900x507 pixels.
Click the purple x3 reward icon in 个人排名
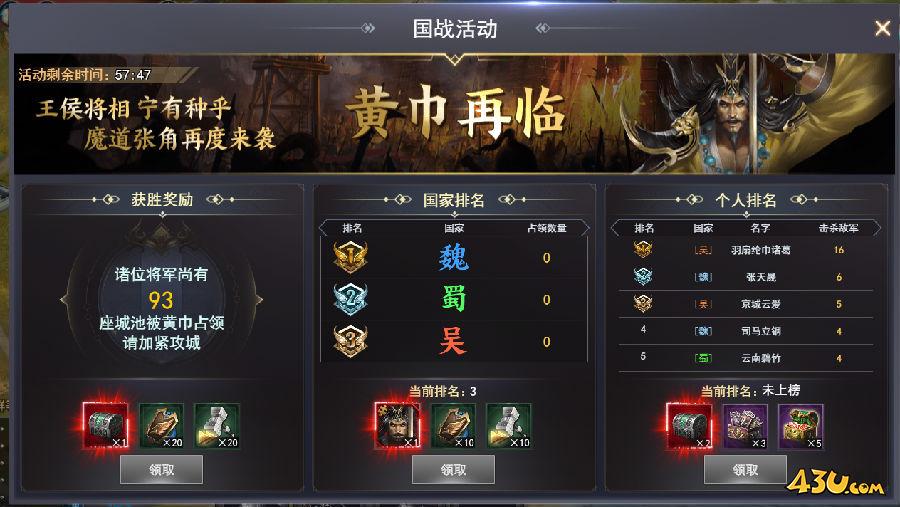point(745,425)
